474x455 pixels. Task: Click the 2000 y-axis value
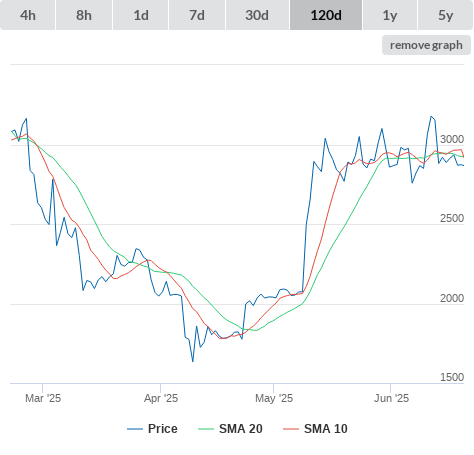point(452,298)
